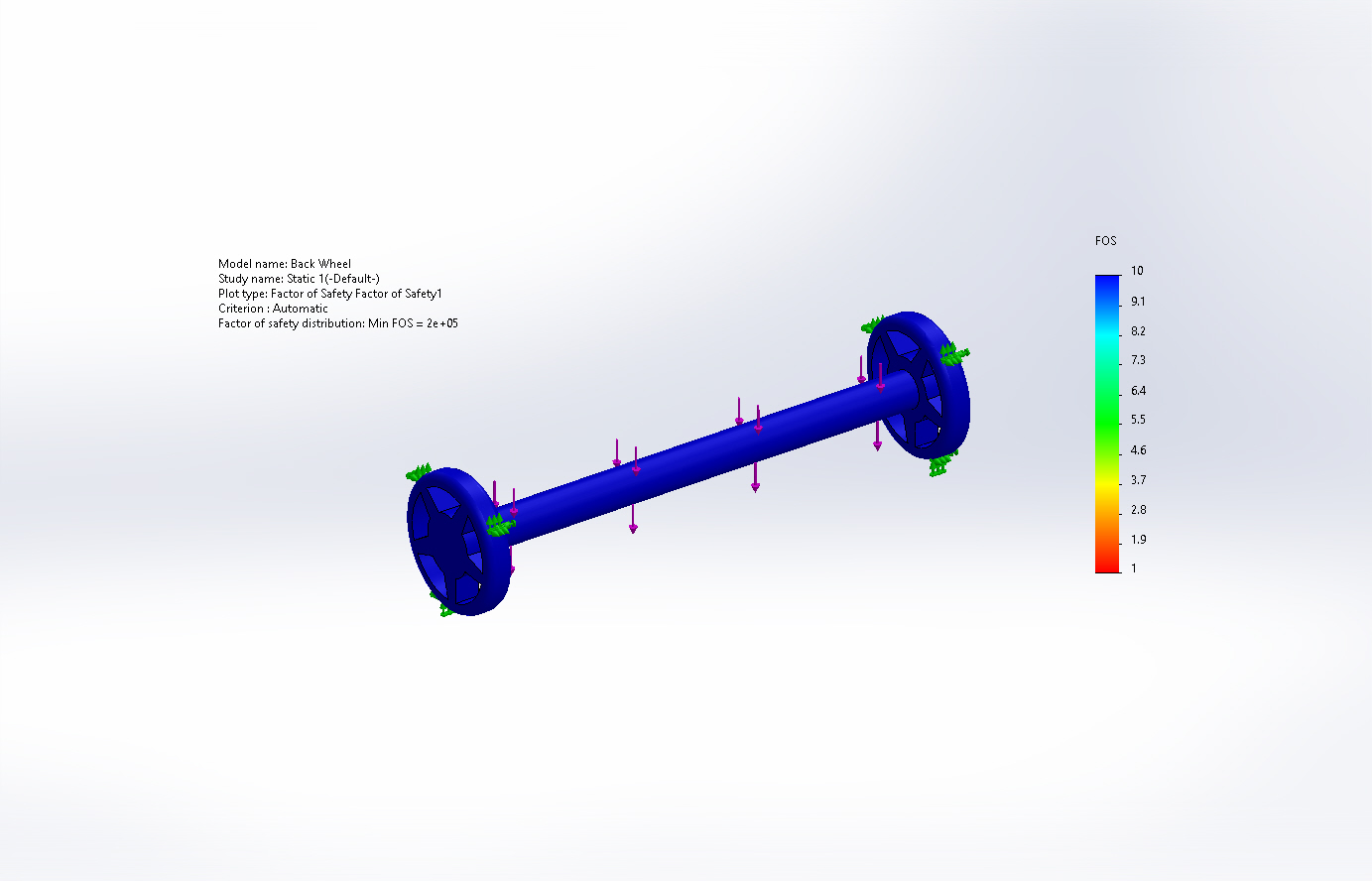Select green fixture arrows atop the left wheel

pyautogui.click(x=420, y=472)
